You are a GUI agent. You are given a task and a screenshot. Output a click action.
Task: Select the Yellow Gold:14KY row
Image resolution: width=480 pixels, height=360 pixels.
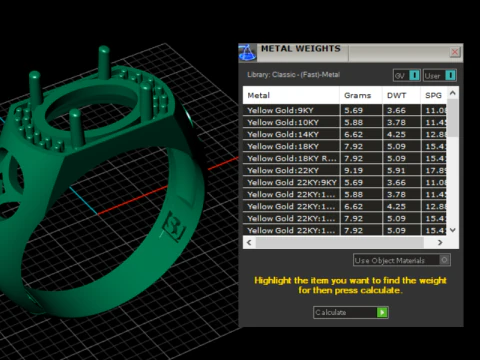coord(345,134)
